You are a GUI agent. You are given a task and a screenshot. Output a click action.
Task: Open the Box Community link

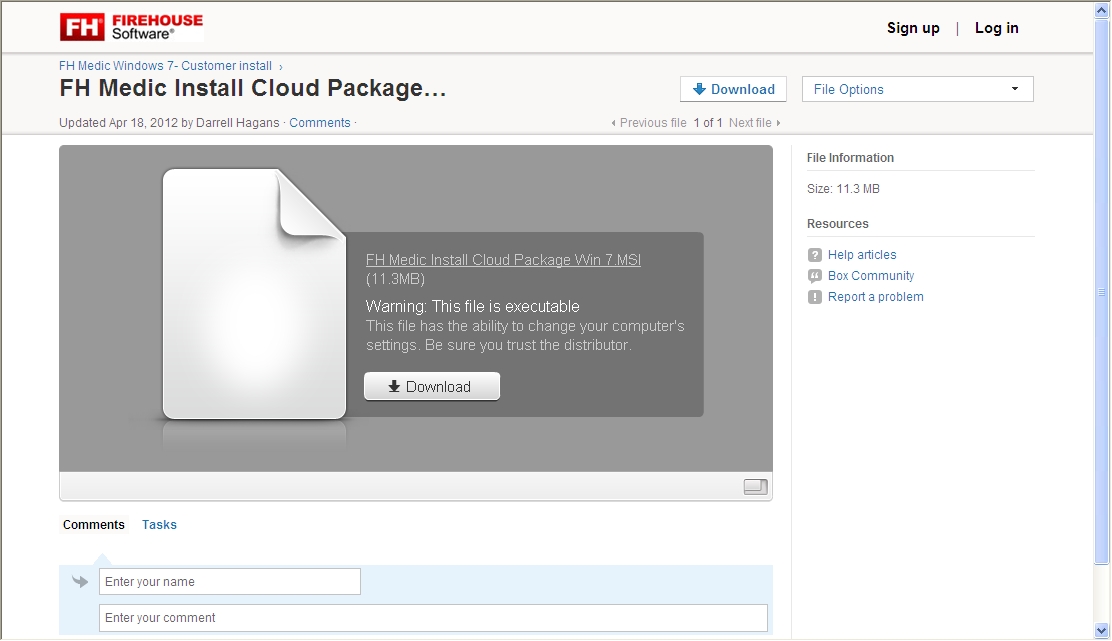tap(871, 276)
